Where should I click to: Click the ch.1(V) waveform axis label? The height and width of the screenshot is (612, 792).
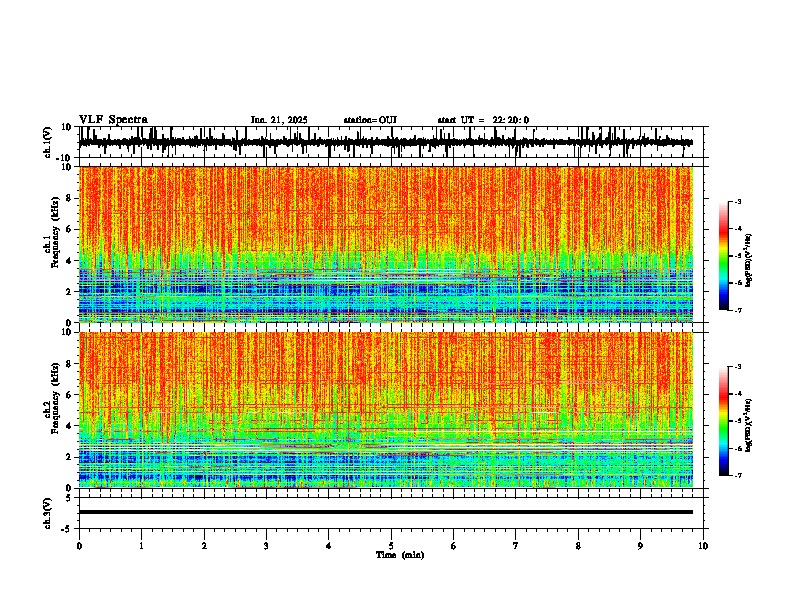click(x=48, y=142)
